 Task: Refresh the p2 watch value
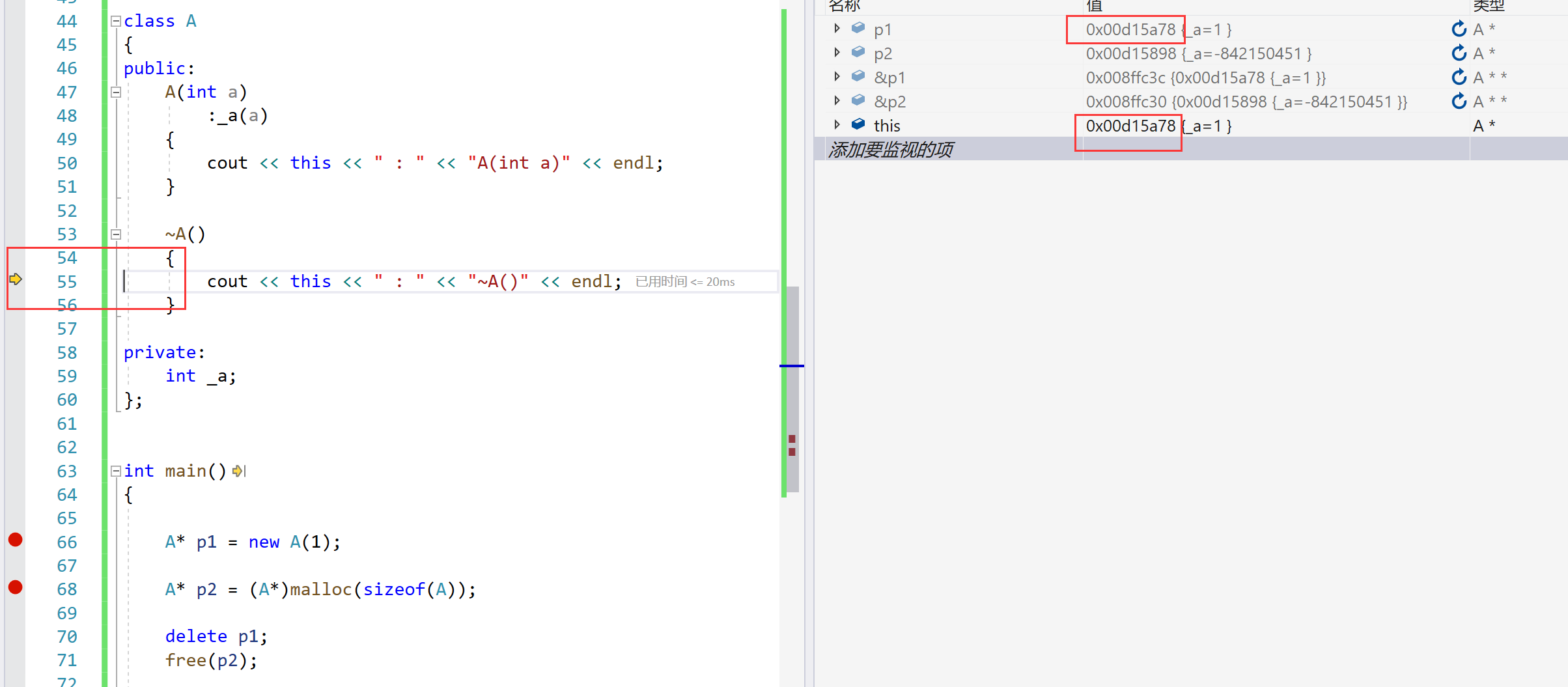click(x=1459, y=53)
